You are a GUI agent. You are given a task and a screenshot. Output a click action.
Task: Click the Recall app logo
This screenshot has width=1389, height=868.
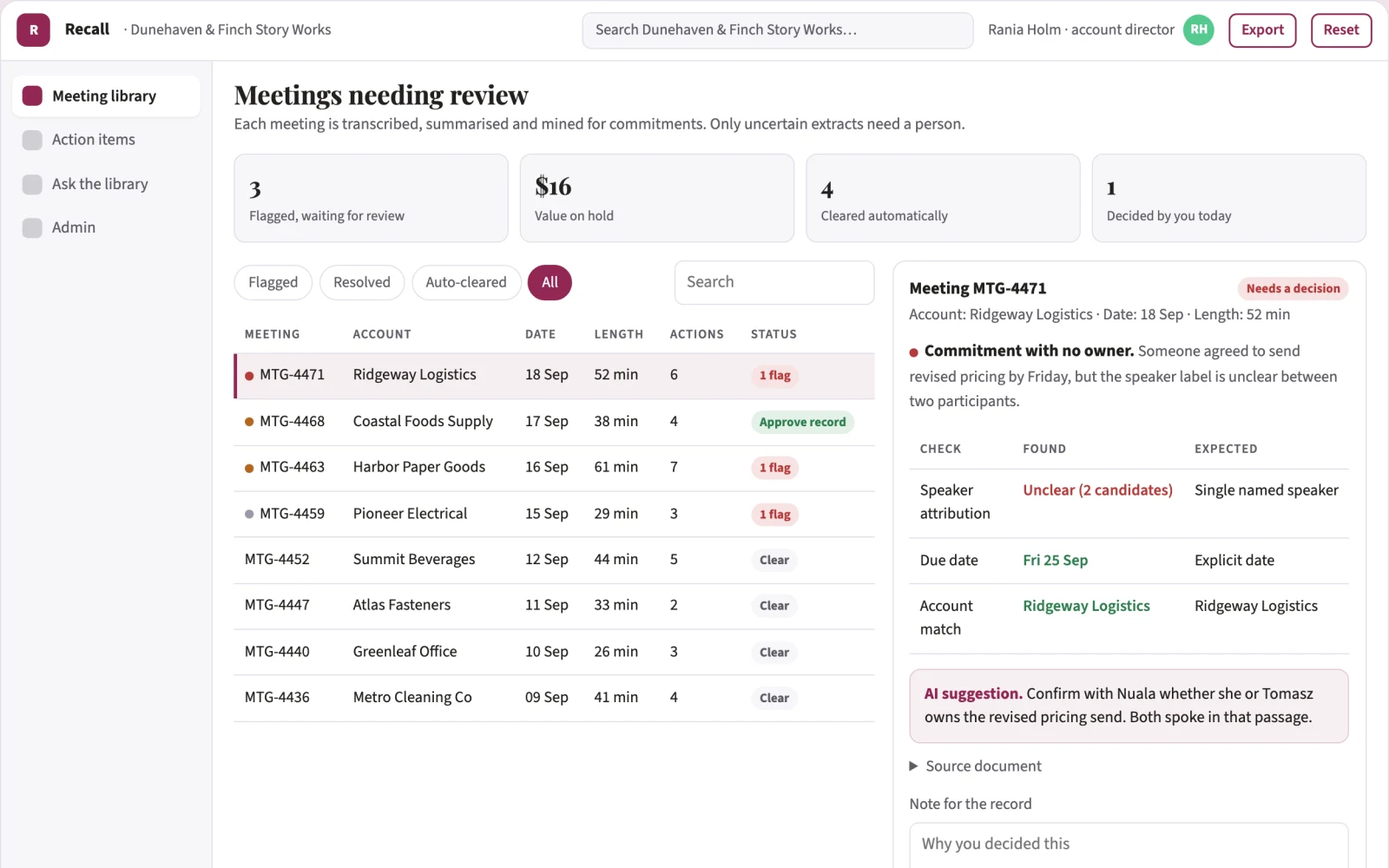coord(33,30)
